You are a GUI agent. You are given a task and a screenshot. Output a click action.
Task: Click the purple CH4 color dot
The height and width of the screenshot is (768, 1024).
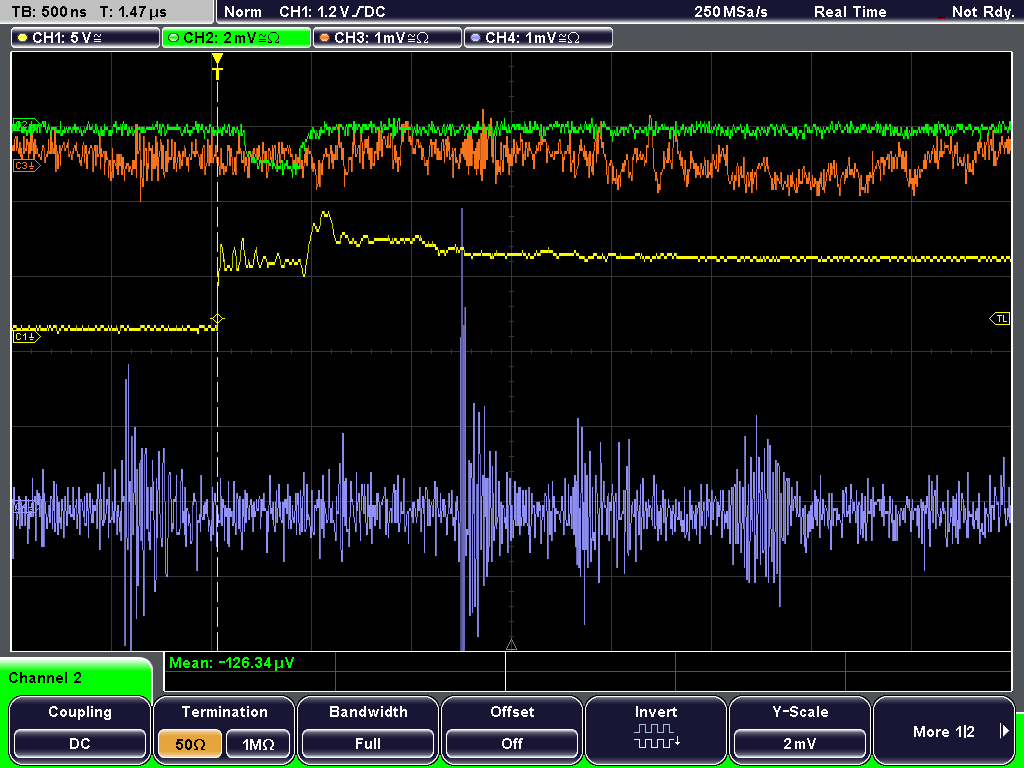(x=475, y=38)
